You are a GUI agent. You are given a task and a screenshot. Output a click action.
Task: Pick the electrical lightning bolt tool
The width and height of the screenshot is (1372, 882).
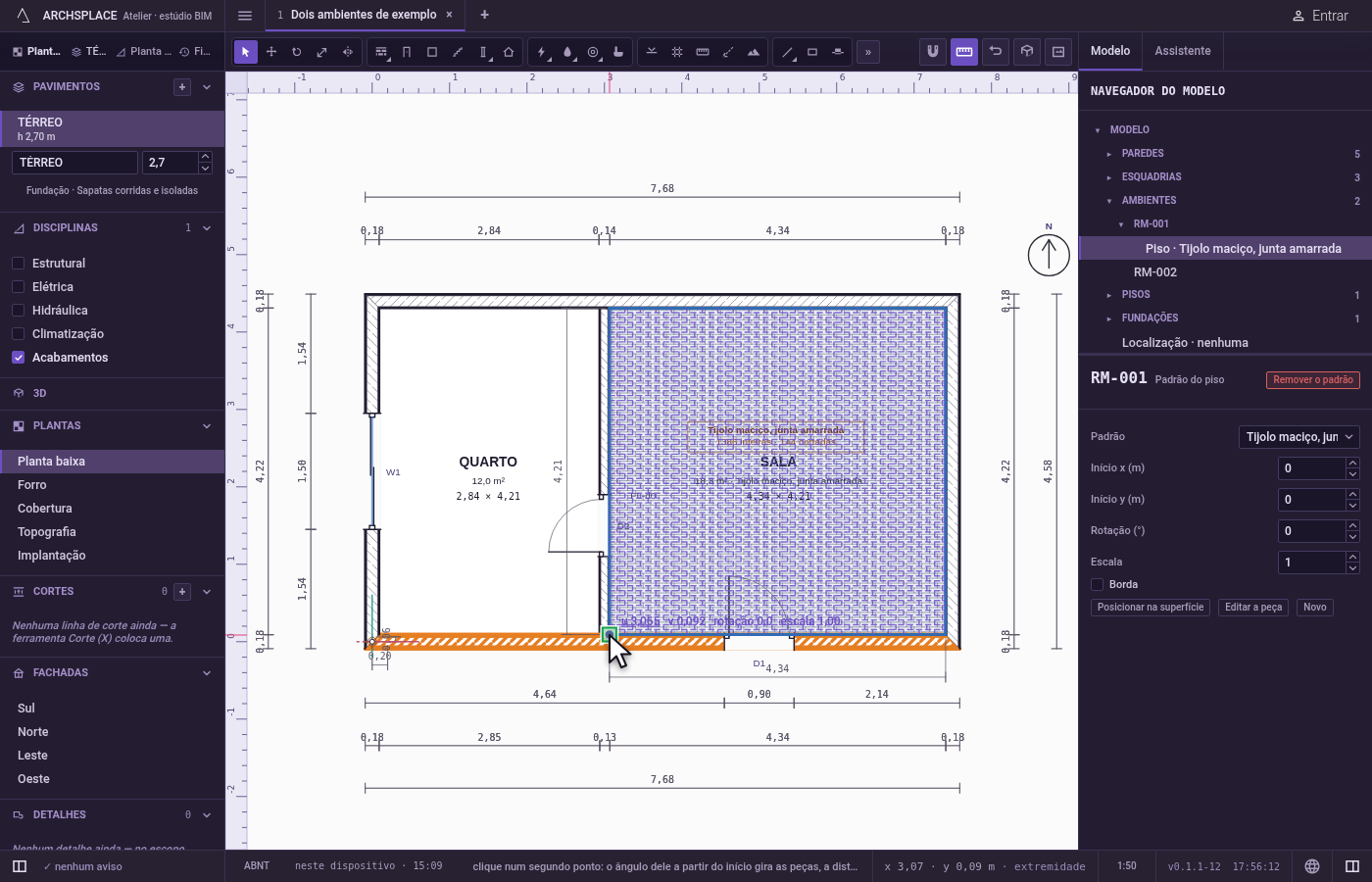click(542, 52)
